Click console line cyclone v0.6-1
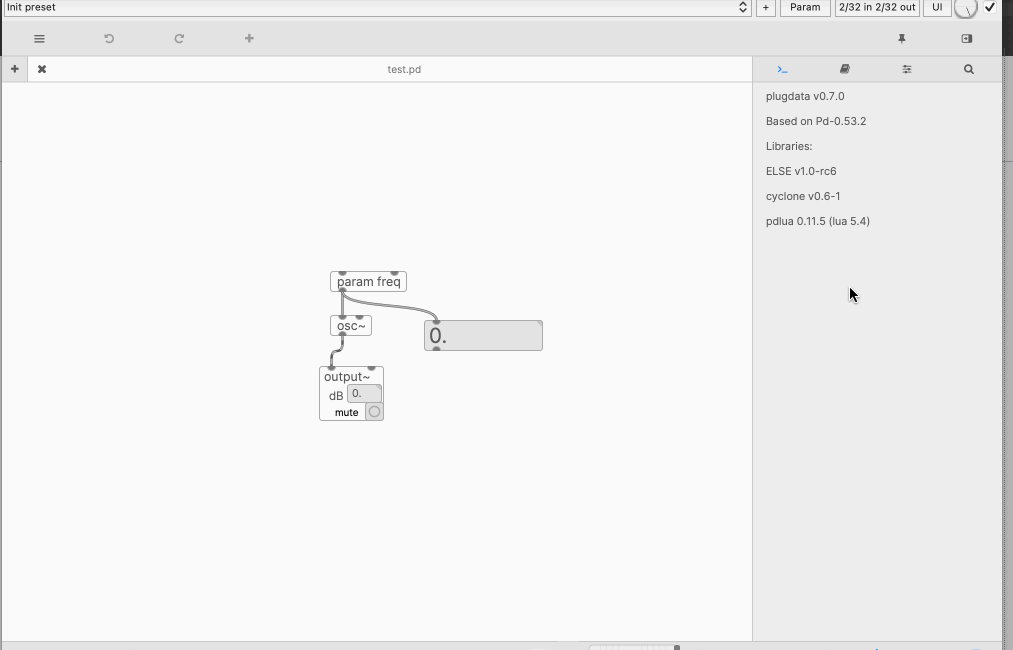 click(x=803, y=196)
